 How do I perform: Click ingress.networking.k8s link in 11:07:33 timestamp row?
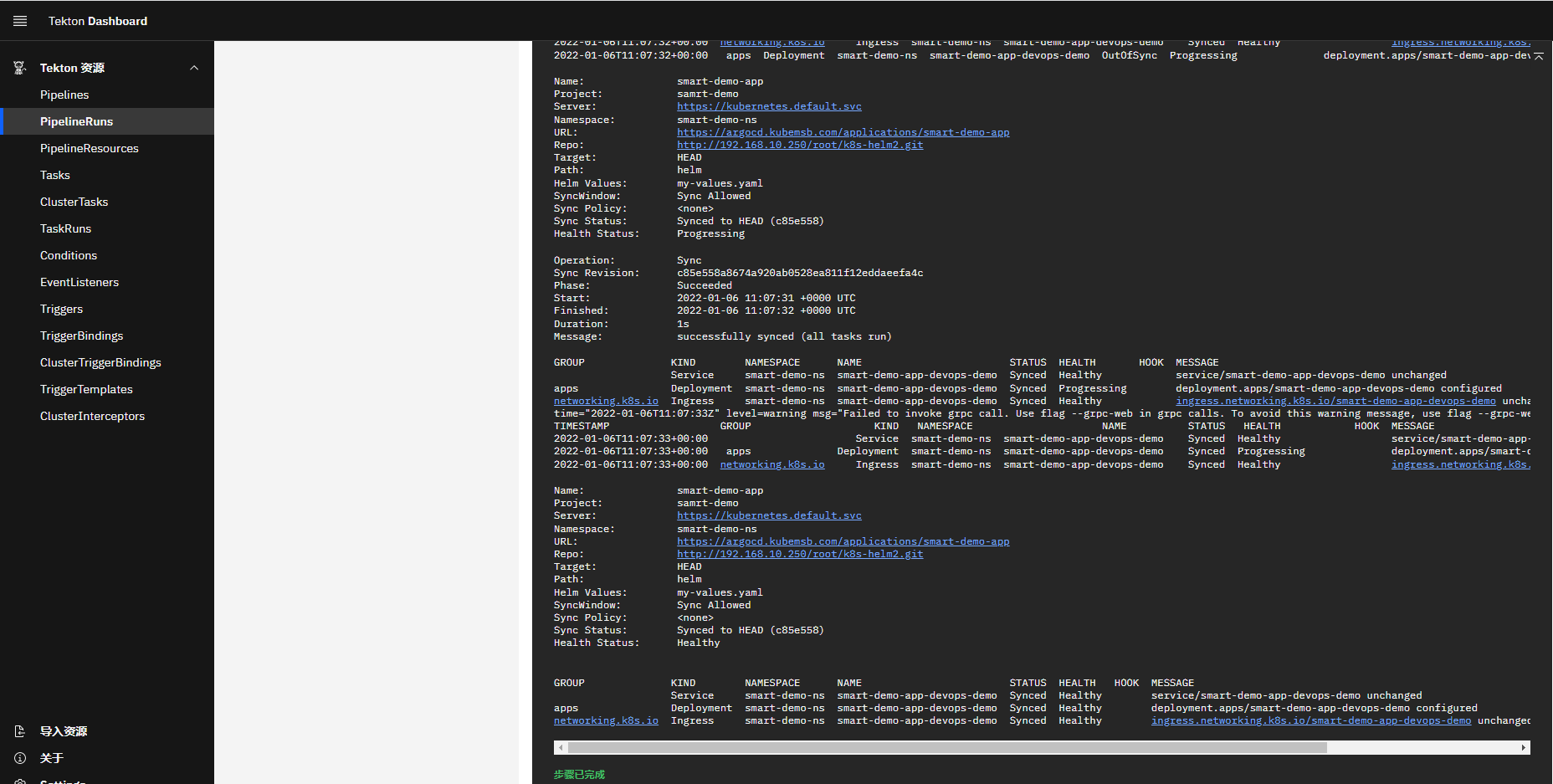point(1461,464)
